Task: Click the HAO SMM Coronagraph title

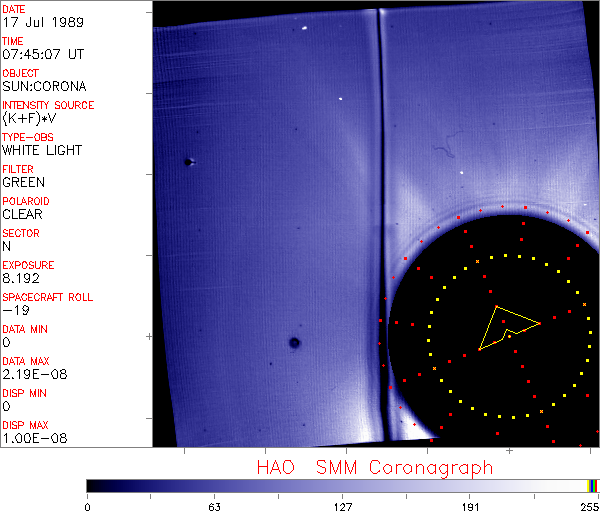Action: pos(375,467)
